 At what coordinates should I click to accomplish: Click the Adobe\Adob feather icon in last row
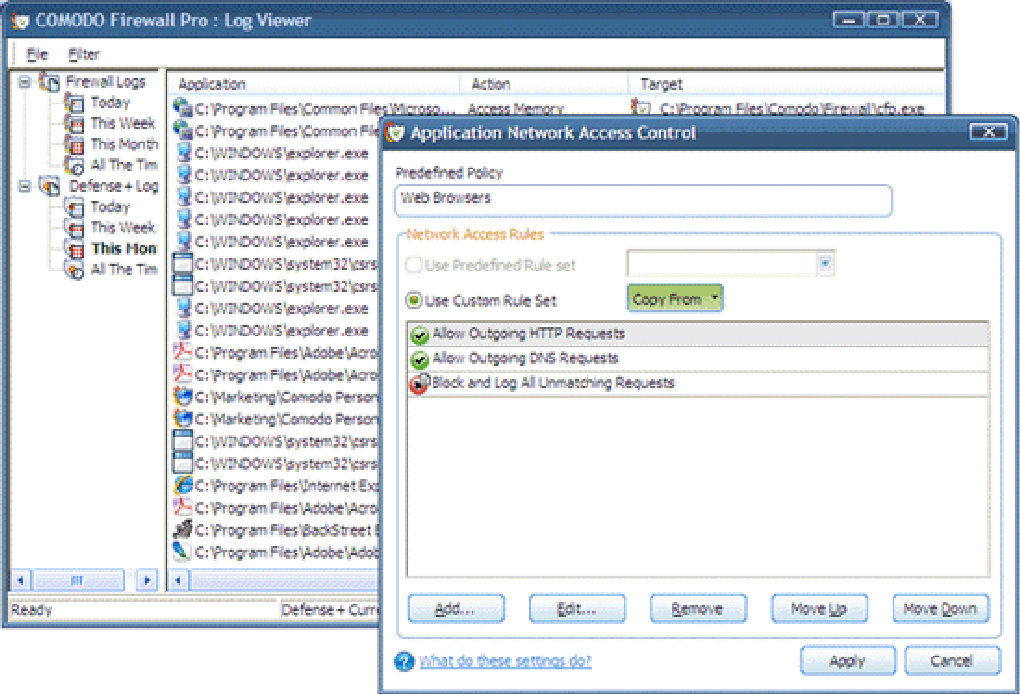183,552
